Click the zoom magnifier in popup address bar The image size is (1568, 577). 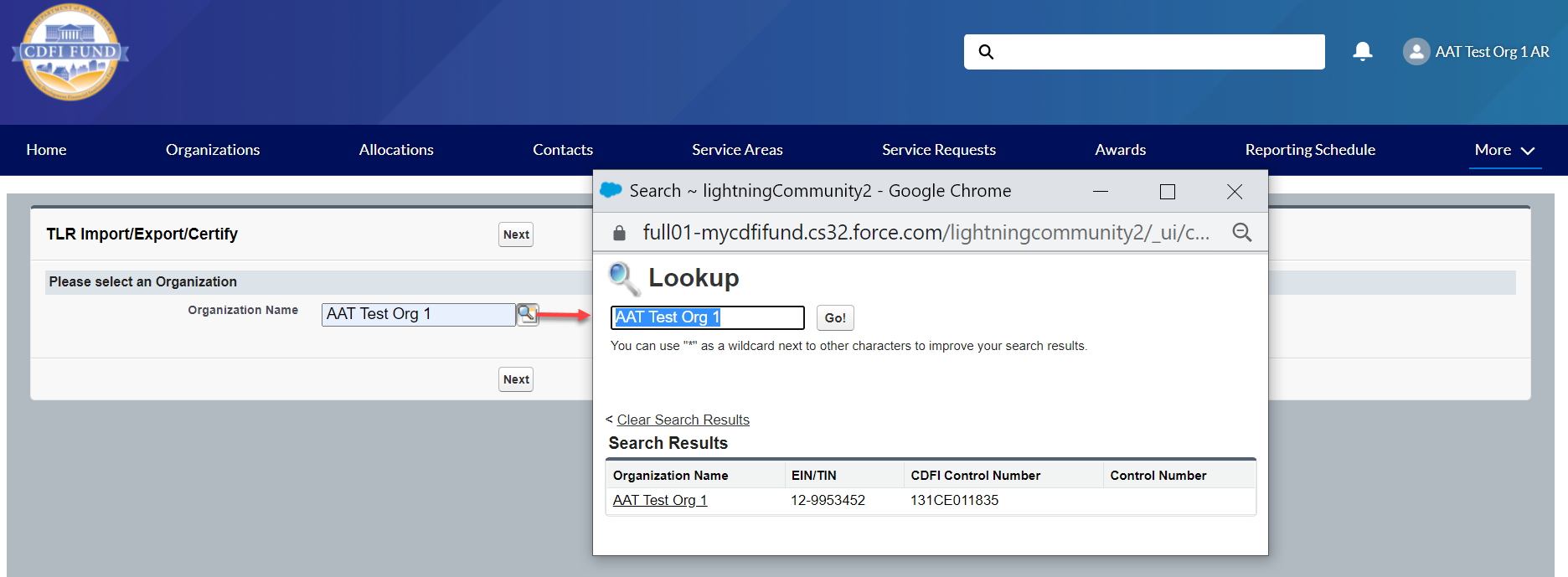1241,233
